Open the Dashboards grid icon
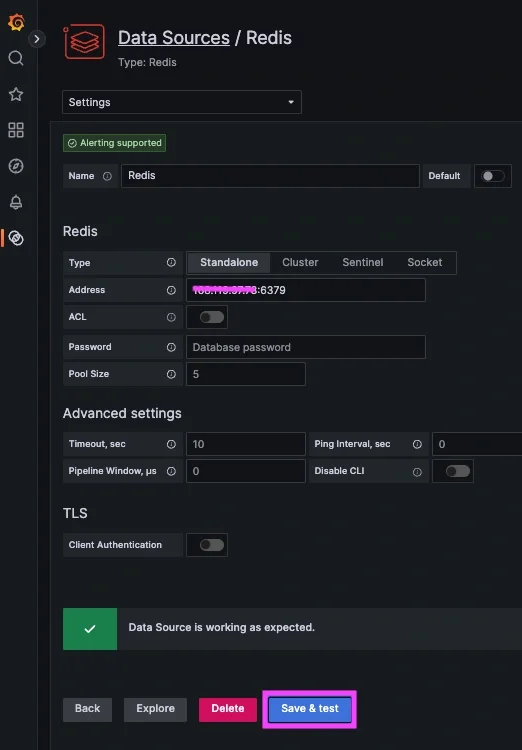522x750 pixels. 16,130
